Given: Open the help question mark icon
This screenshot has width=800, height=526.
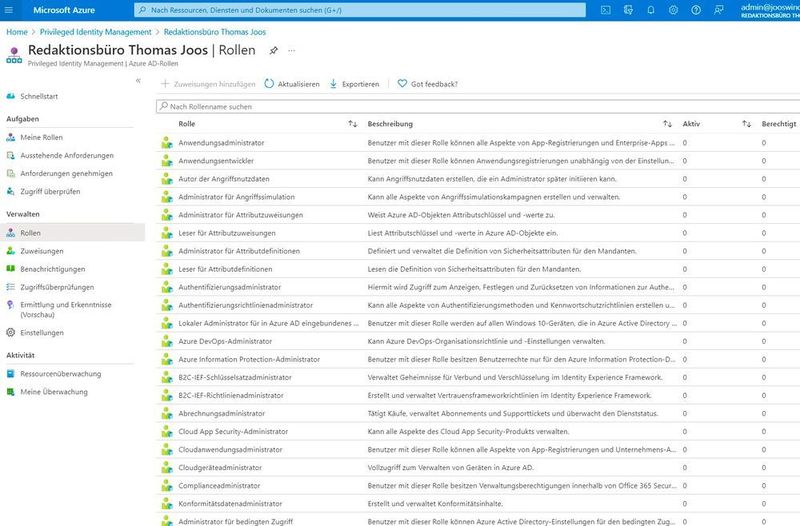Looking at the screenshot, I should 696,10.
